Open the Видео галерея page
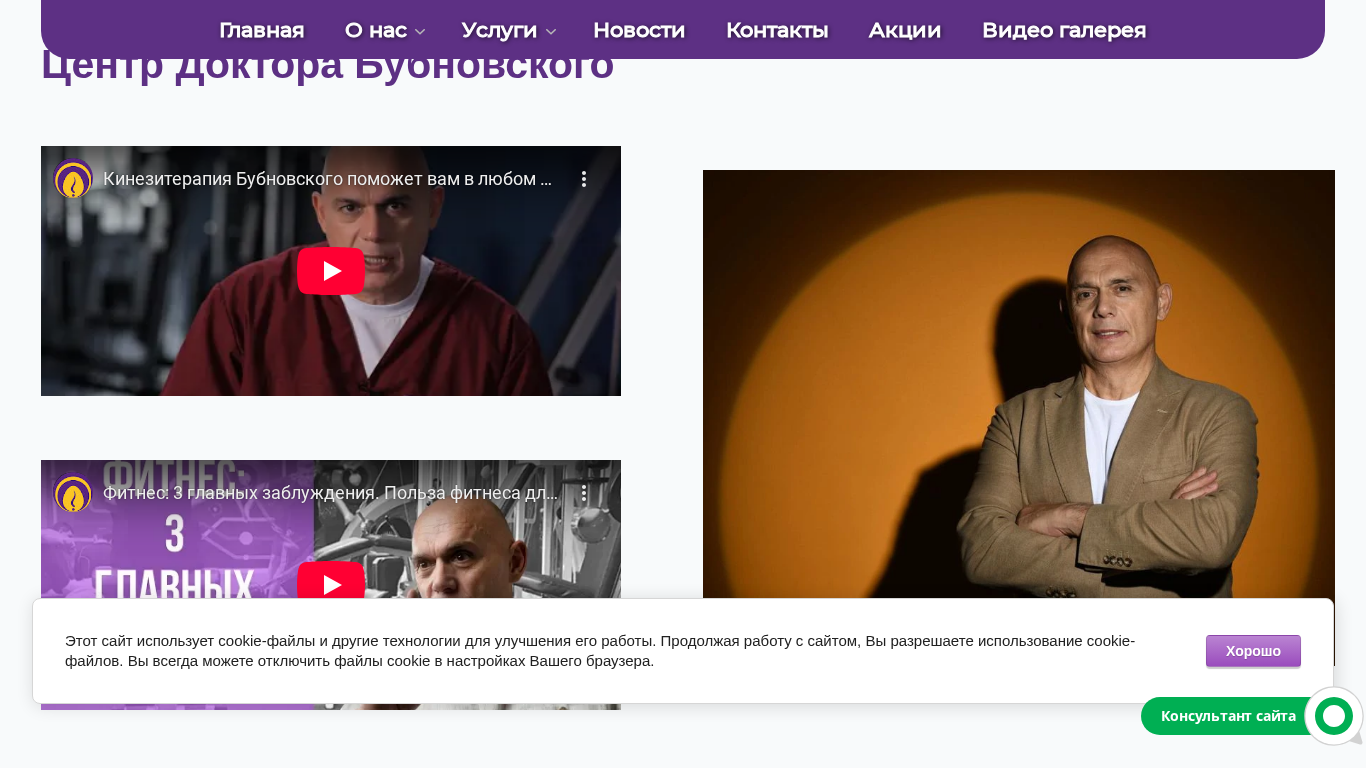Viewport: 1366px width, 768px height. 1064,30
